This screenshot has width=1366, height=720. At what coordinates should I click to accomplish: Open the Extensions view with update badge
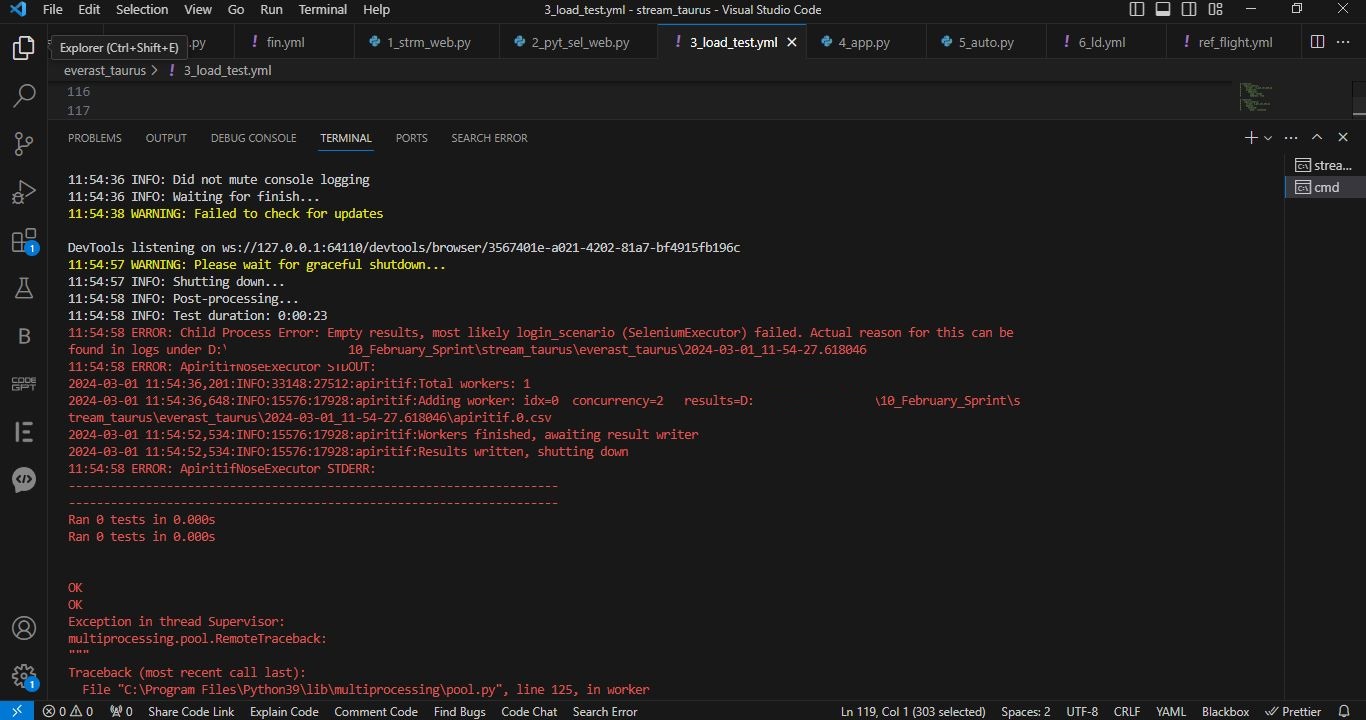[23, 240]
